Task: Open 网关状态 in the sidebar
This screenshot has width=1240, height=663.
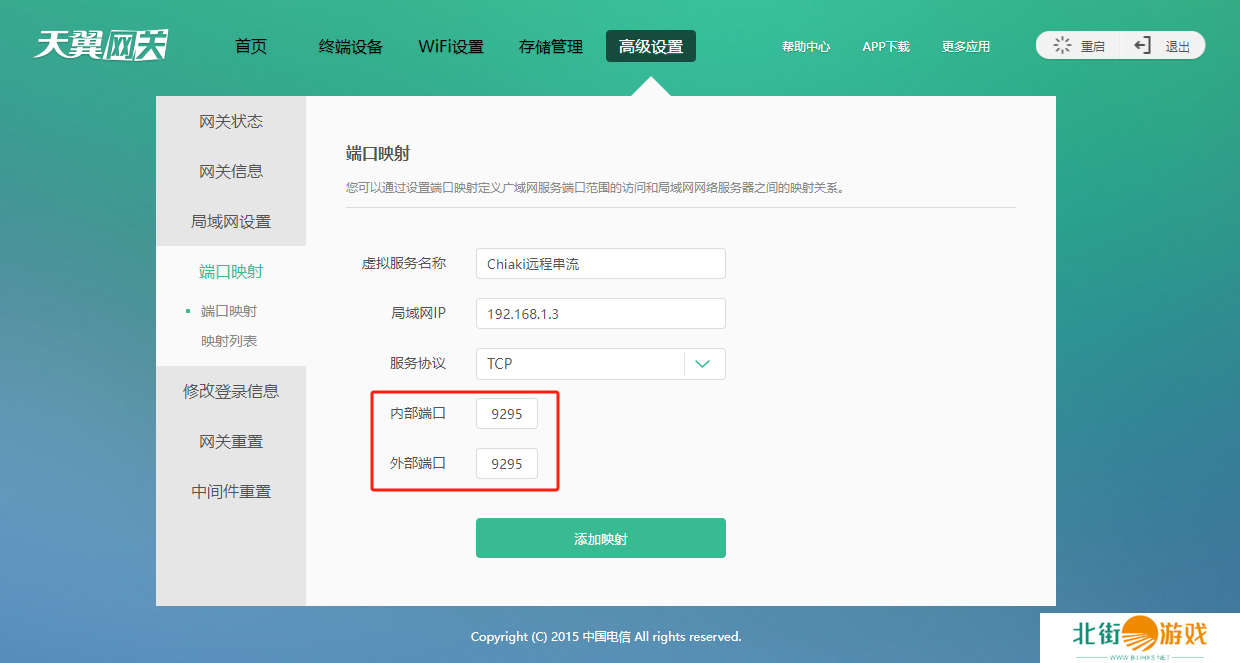Action: (x=231, y=121)
